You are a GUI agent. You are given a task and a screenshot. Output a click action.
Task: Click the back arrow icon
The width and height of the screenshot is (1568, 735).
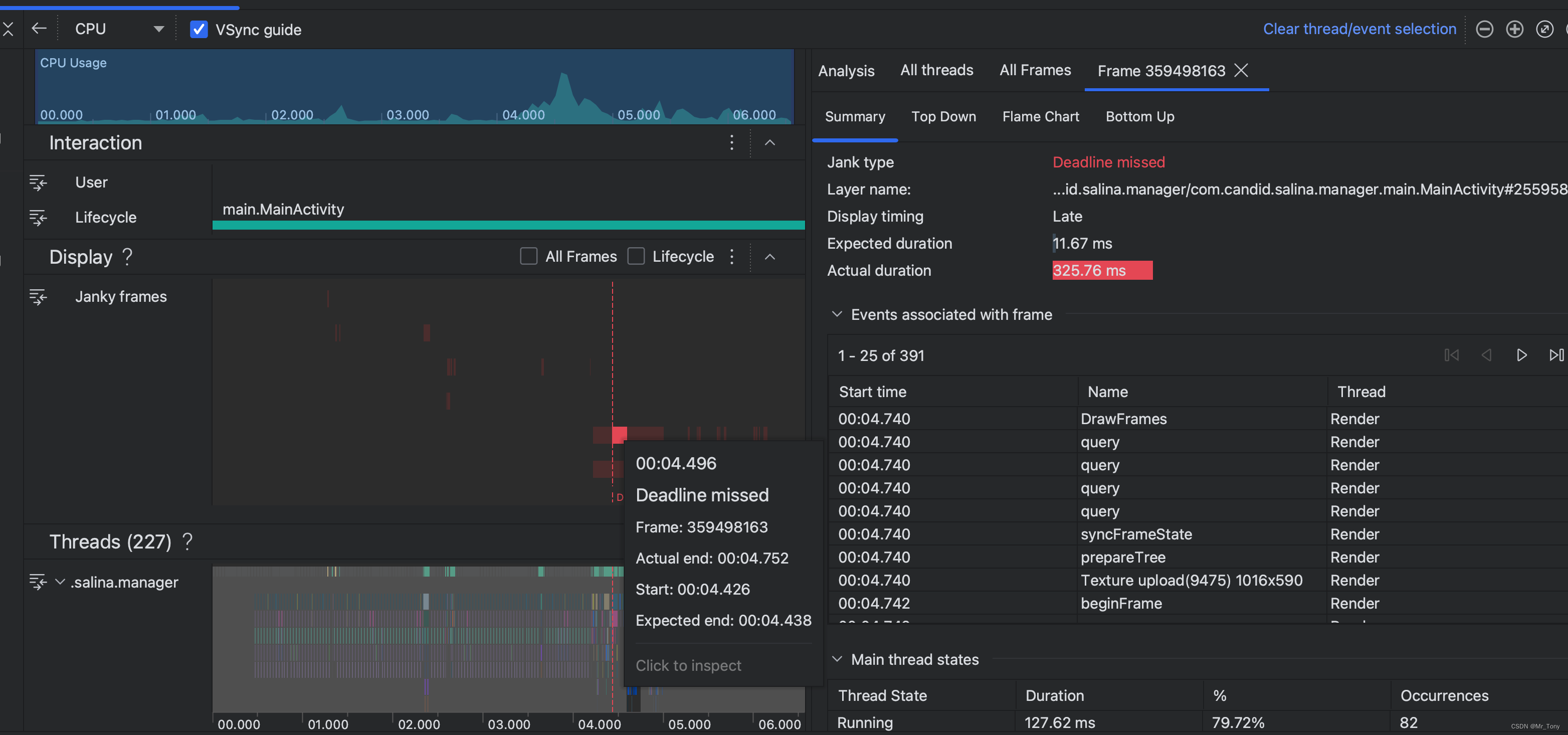pyautogui.click(x=39, y=29)
